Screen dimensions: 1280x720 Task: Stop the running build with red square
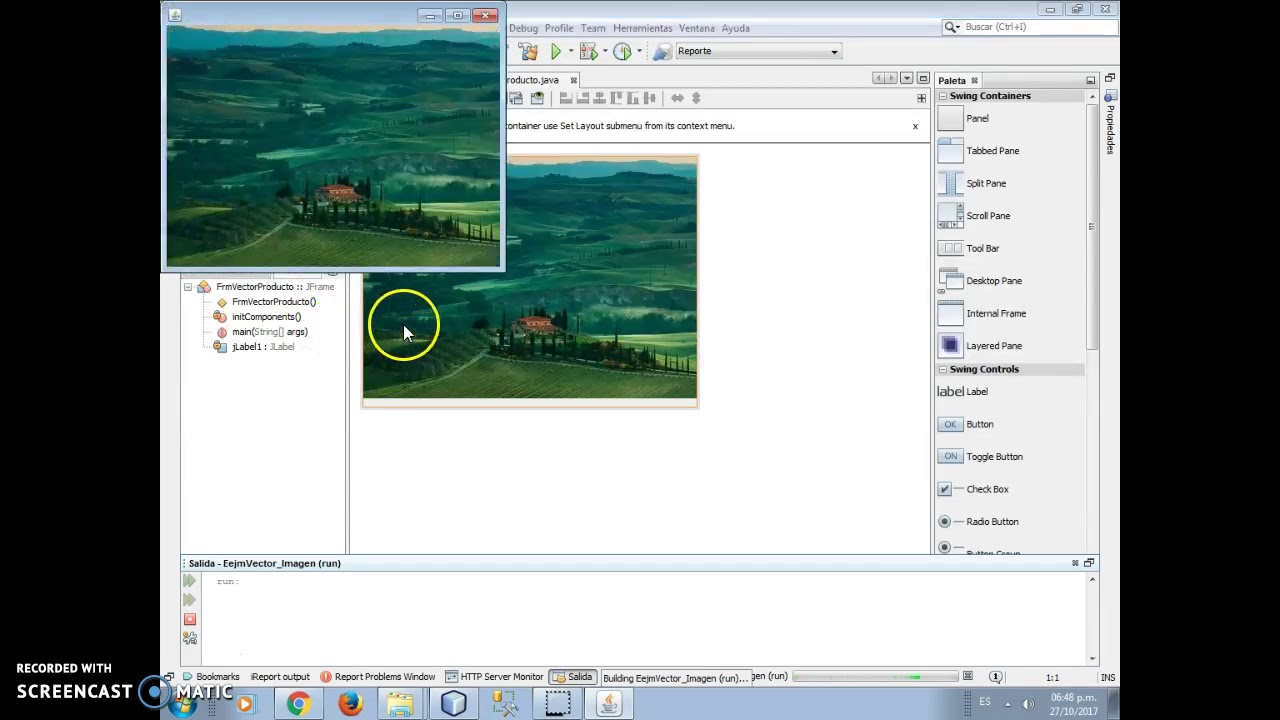189,619
